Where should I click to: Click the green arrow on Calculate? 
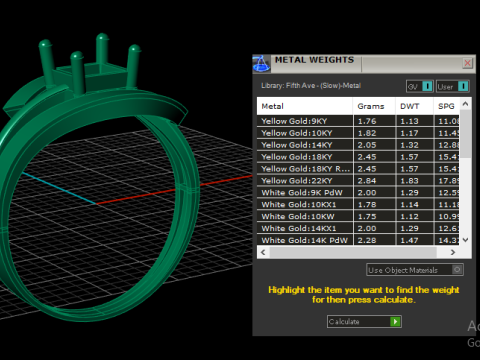click(395, 321)
